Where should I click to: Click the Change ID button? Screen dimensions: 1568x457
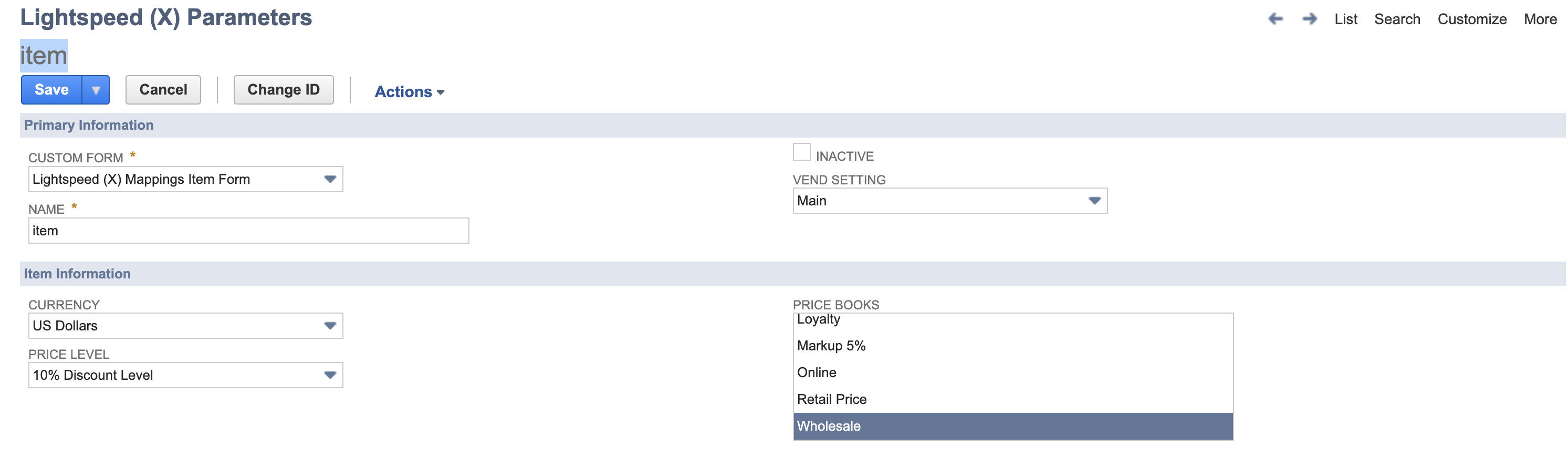coord(283,89)
